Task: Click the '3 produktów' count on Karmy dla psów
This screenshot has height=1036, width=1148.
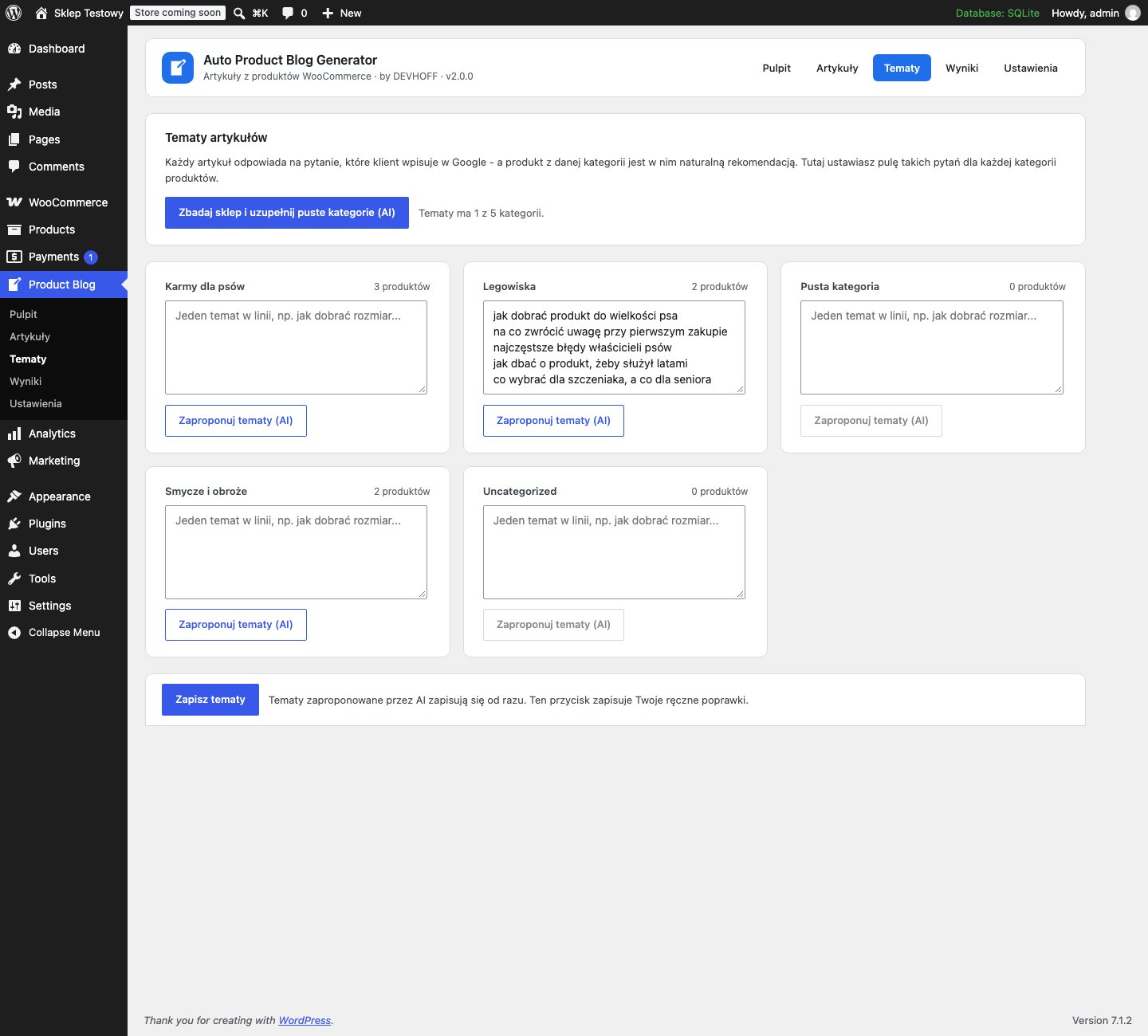Action: tap(402, 287)
